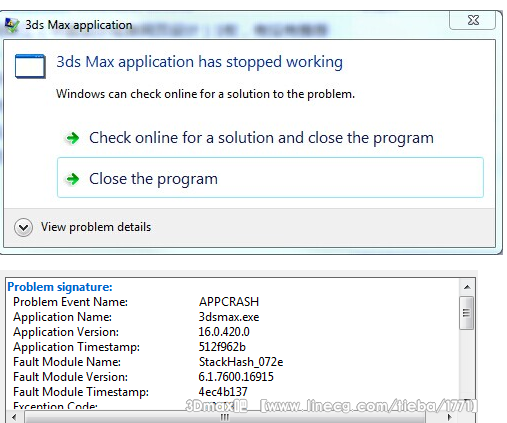Select application timestamp 512f962b

(x=222, y=347)
